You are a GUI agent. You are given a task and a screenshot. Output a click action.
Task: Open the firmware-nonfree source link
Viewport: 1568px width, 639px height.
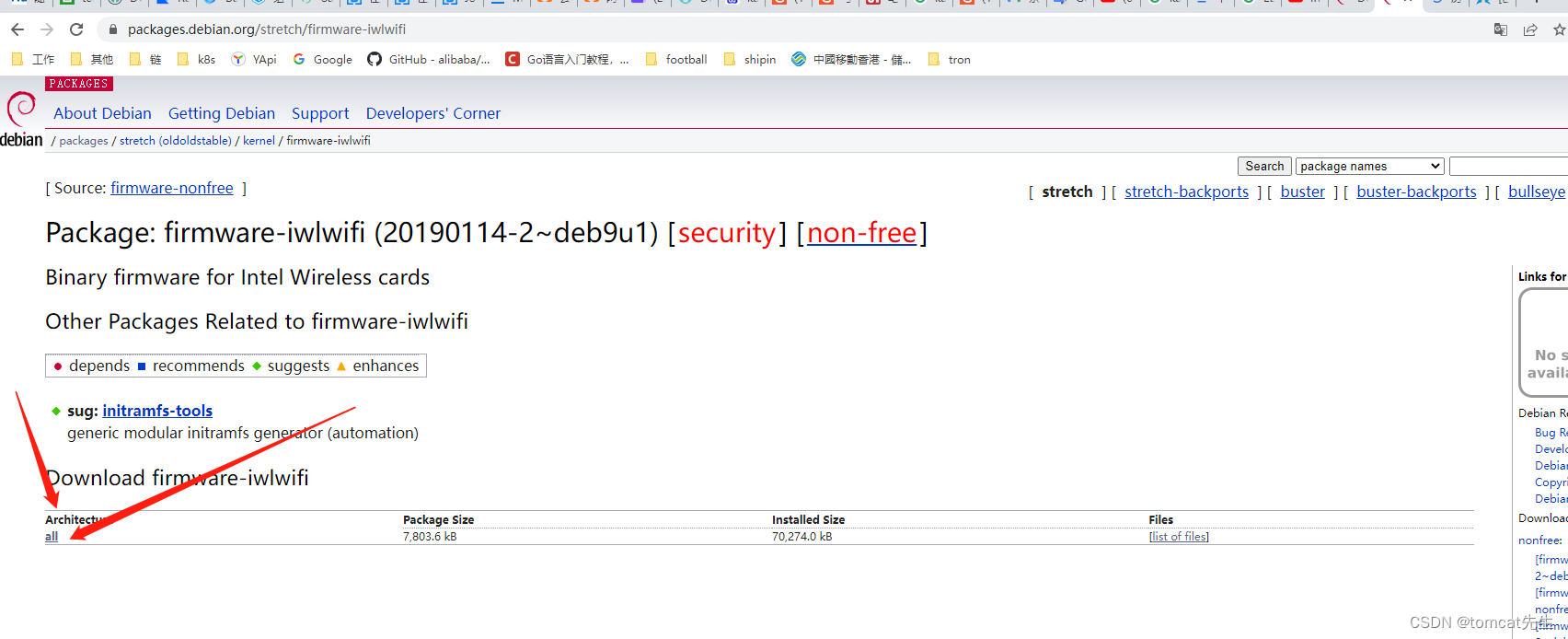172,188
